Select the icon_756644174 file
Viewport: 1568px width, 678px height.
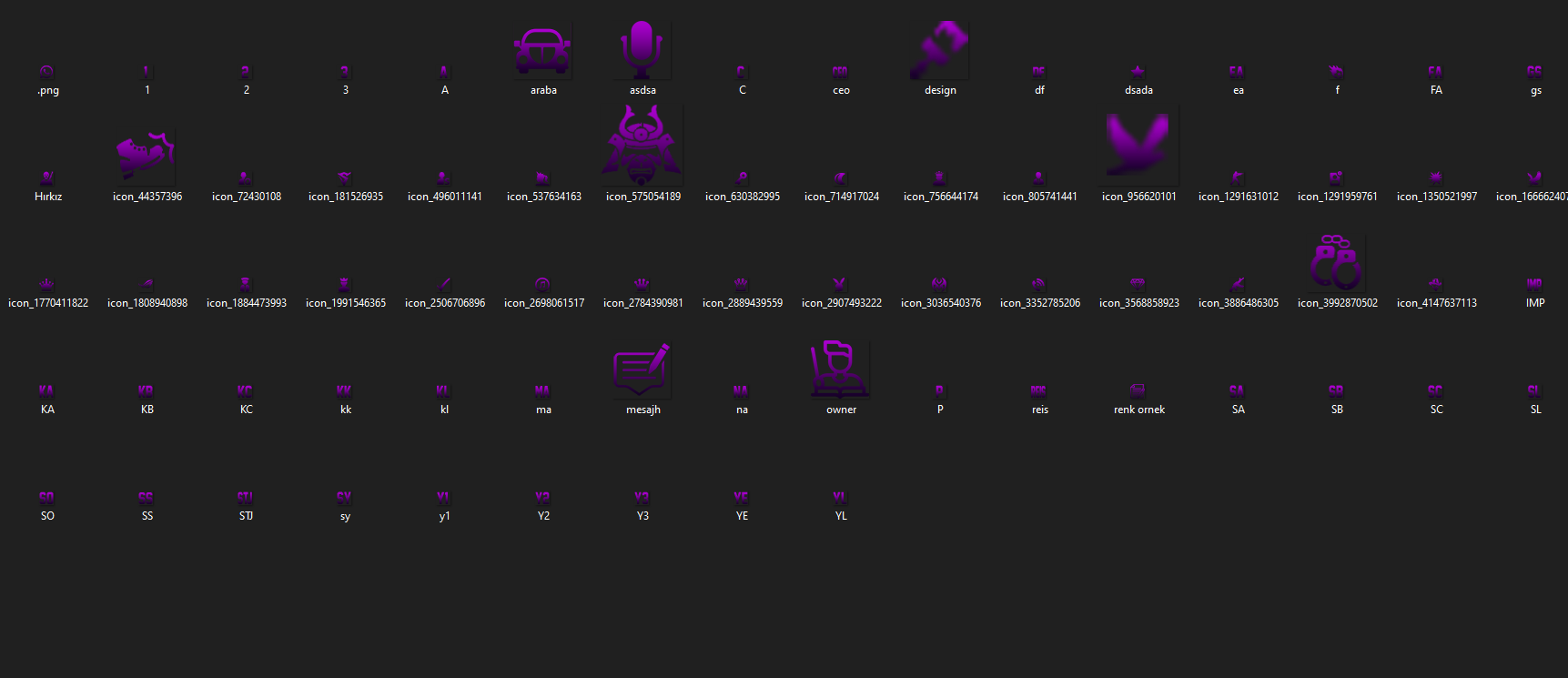point(939,177)
